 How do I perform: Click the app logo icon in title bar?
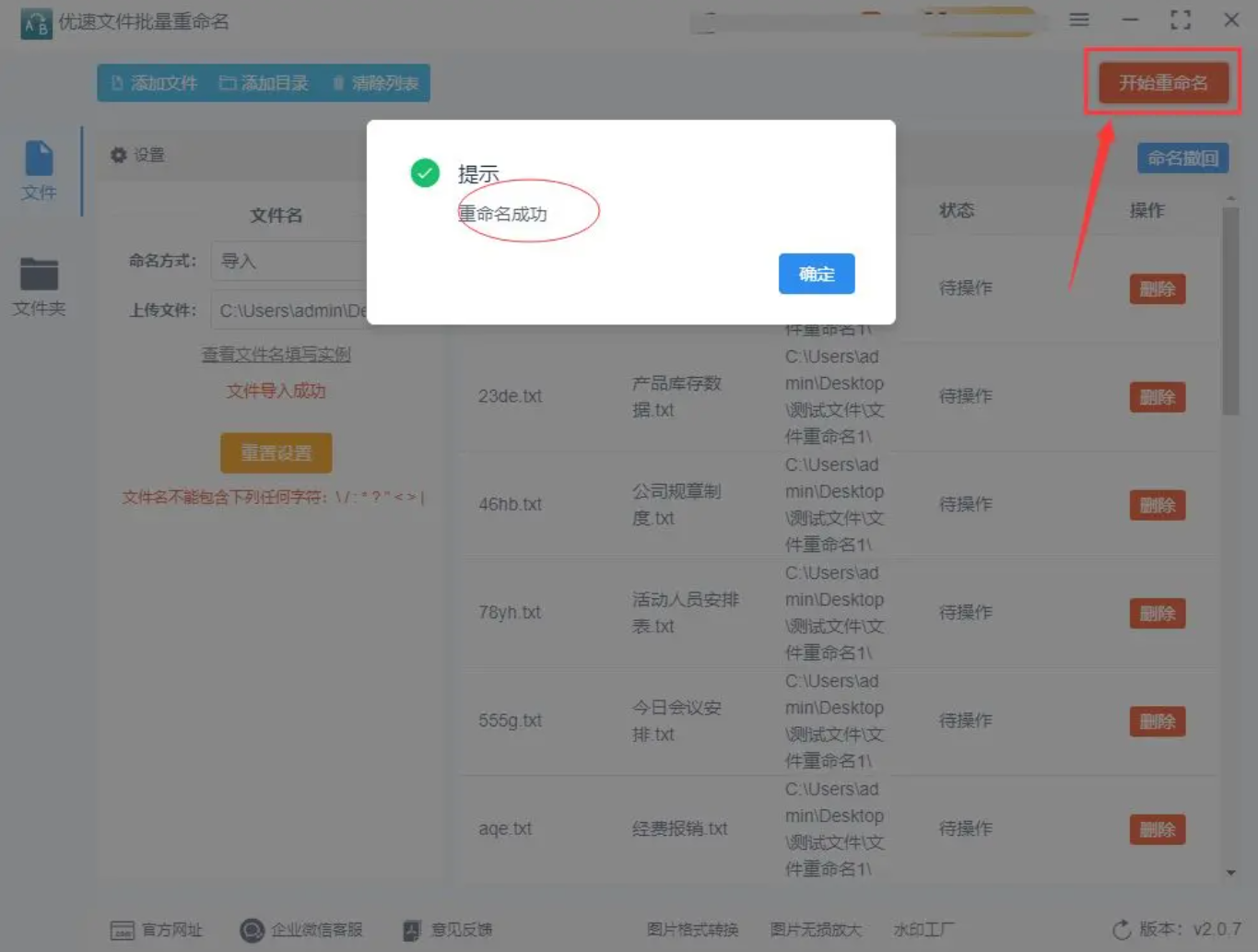click(x=36, y=22)
